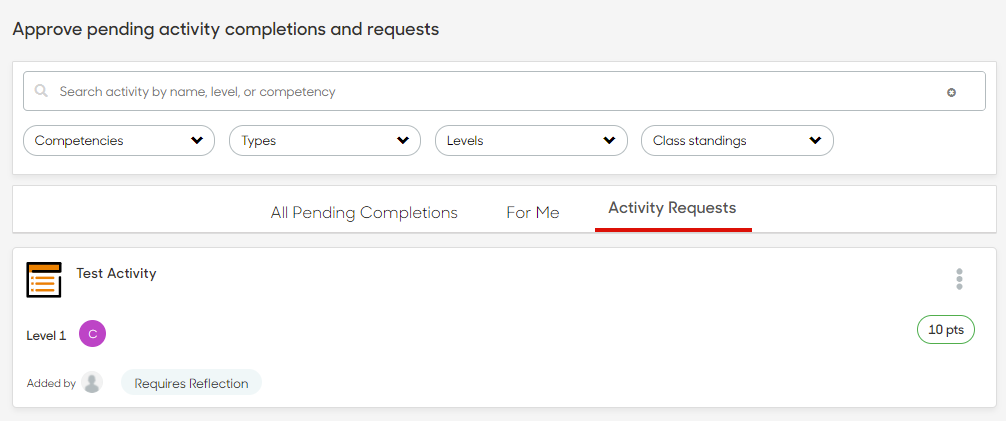Viewport: 1006px width, 421px height.
Task: Click the Requires Reflection tag
Action: pyautogui.click(x=191, y=382)
